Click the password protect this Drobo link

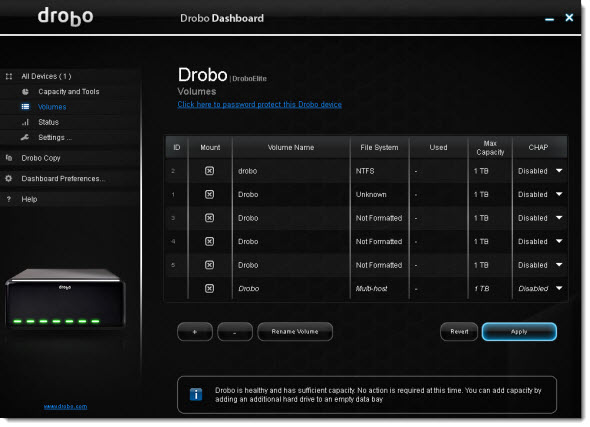pos(260,105)
